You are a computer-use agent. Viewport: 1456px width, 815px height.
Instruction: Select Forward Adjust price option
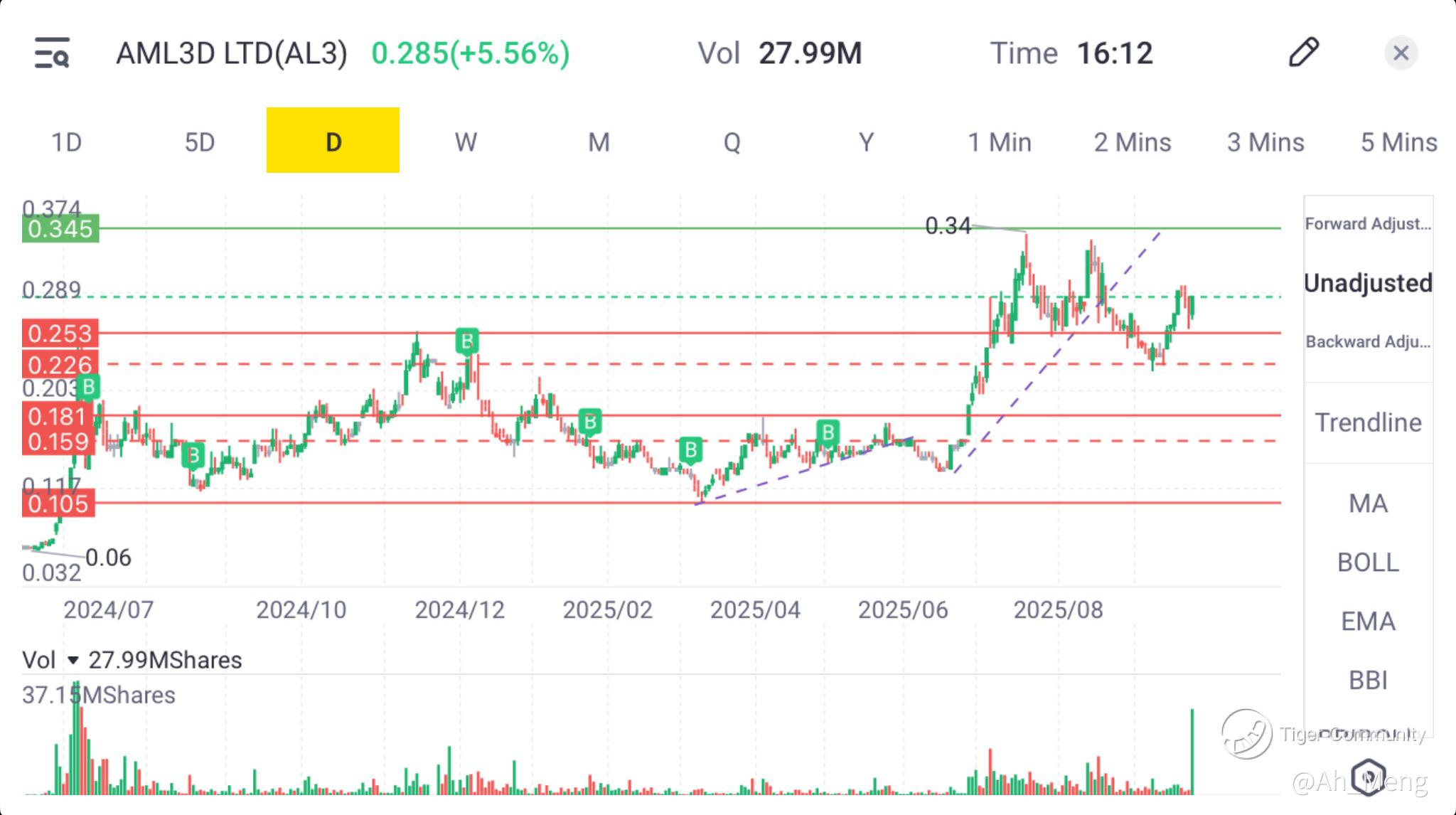point(1368,224)
